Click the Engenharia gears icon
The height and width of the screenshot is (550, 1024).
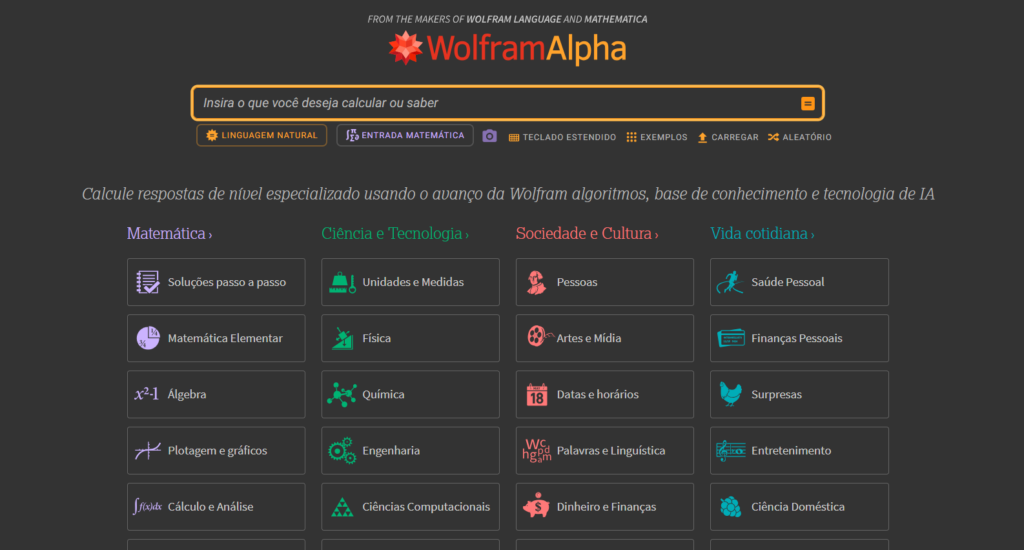(x=342, y=451)
